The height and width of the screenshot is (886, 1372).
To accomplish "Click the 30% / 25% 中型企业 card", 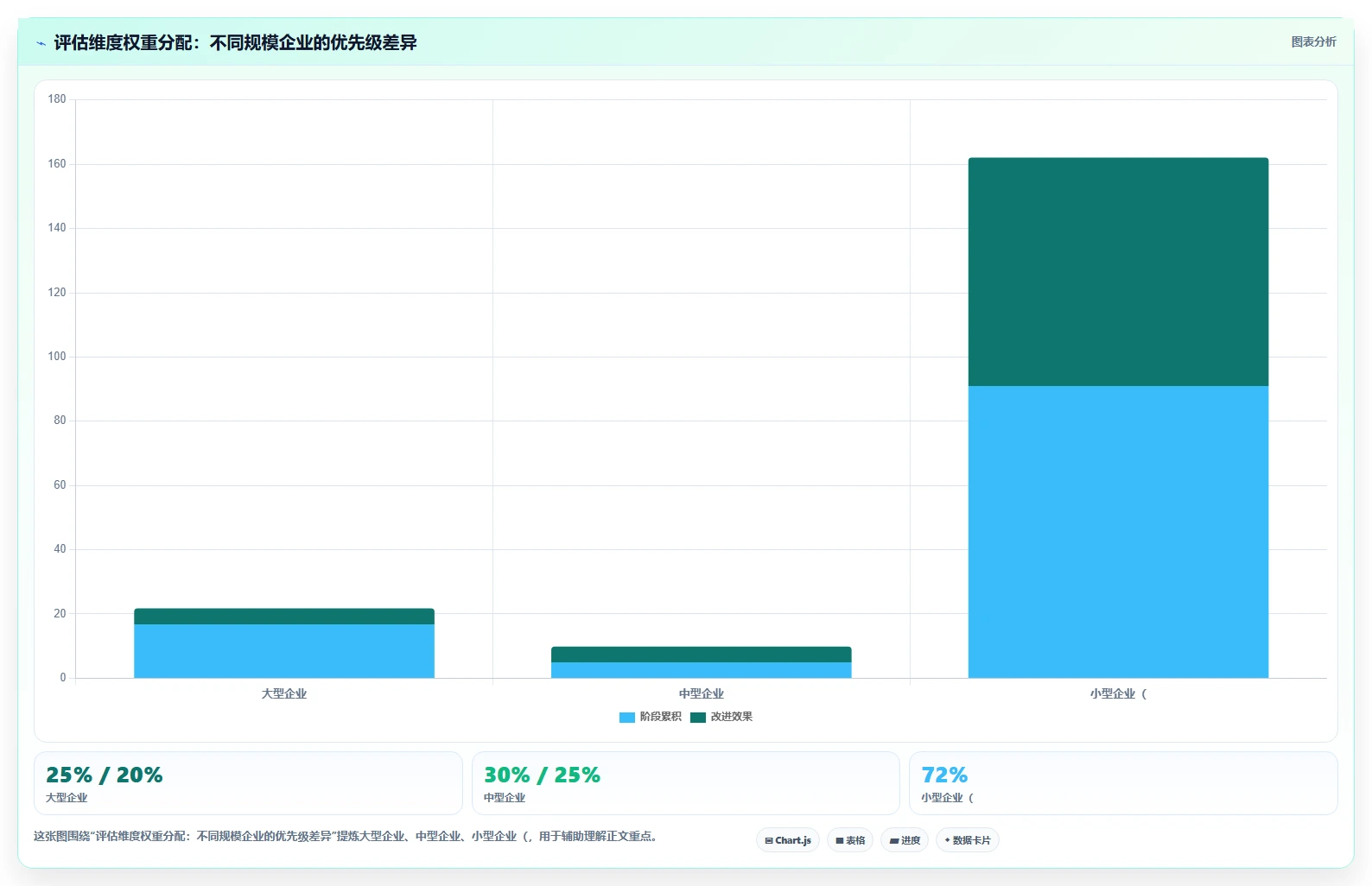I will tap(686, 783).
